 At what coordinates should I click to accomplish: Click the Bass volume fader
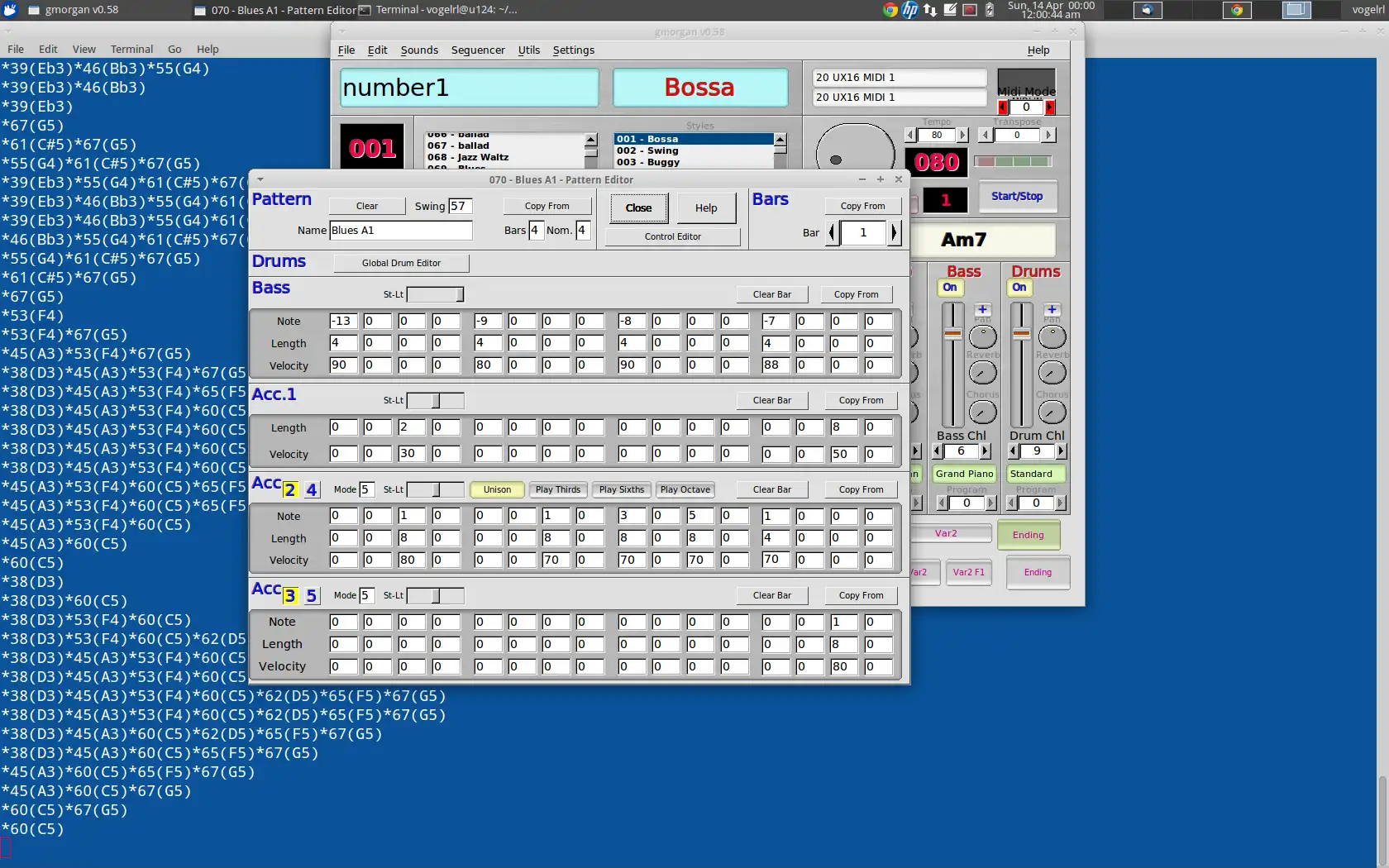click(x=952, y=335)
